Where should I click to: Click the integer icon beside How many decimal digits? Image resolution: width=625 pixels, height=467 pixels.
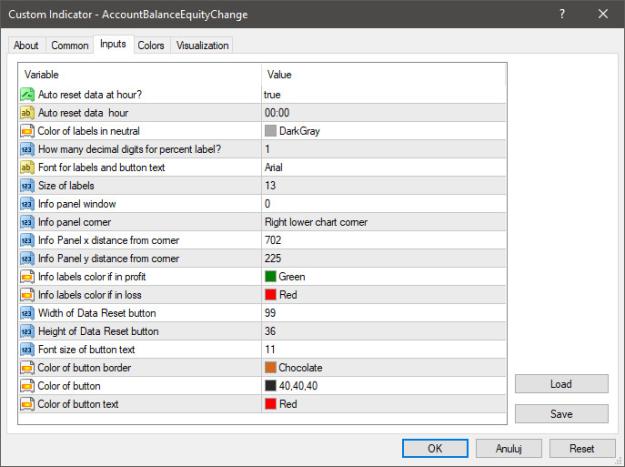(x=27, y=149)
